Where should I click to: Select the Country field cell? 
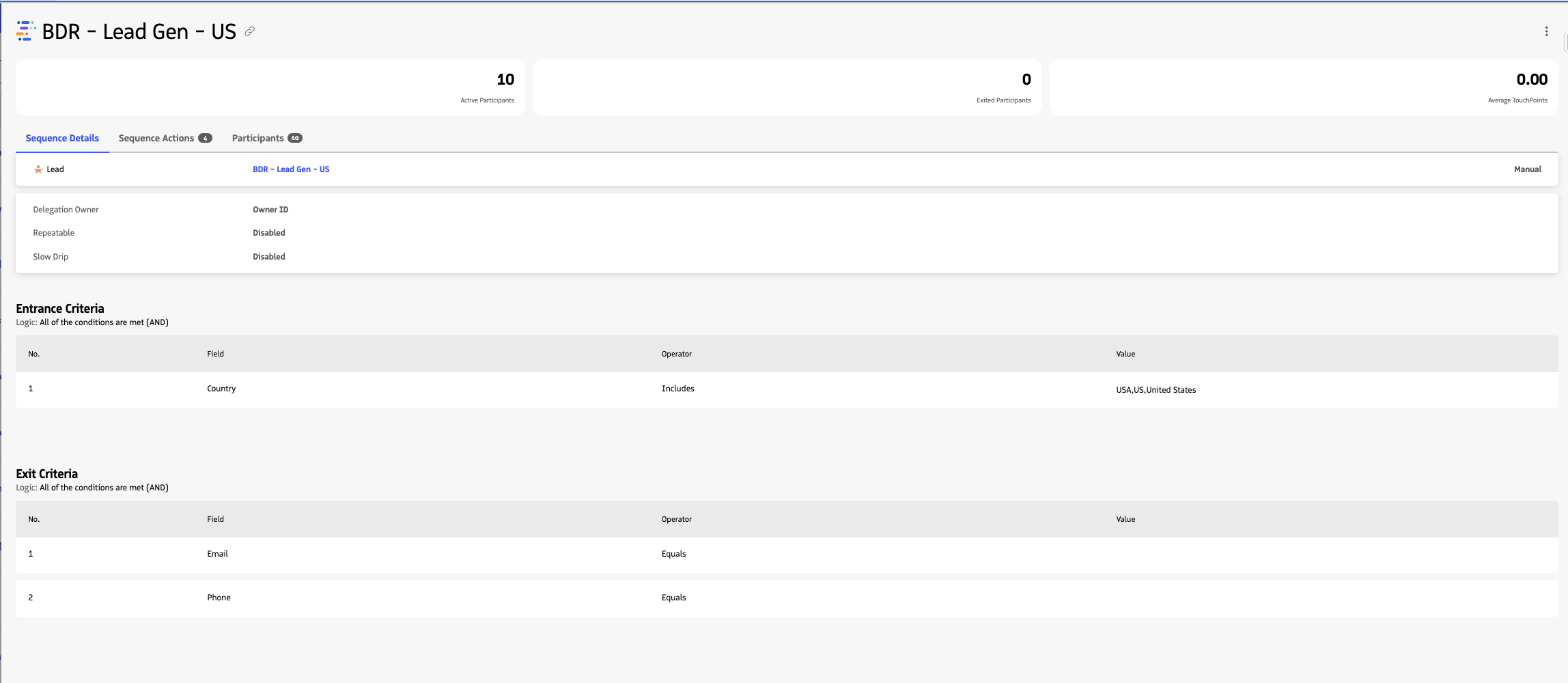tap(221, 389)
